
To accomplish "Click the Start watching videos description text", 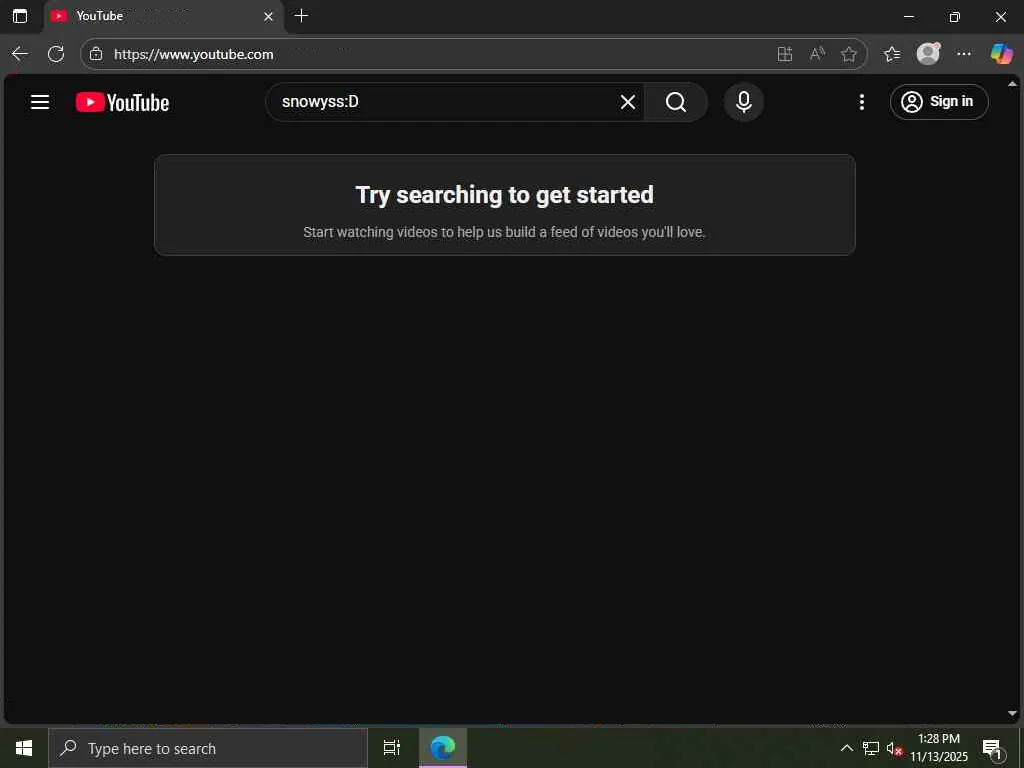I will [x=504, y=232].
